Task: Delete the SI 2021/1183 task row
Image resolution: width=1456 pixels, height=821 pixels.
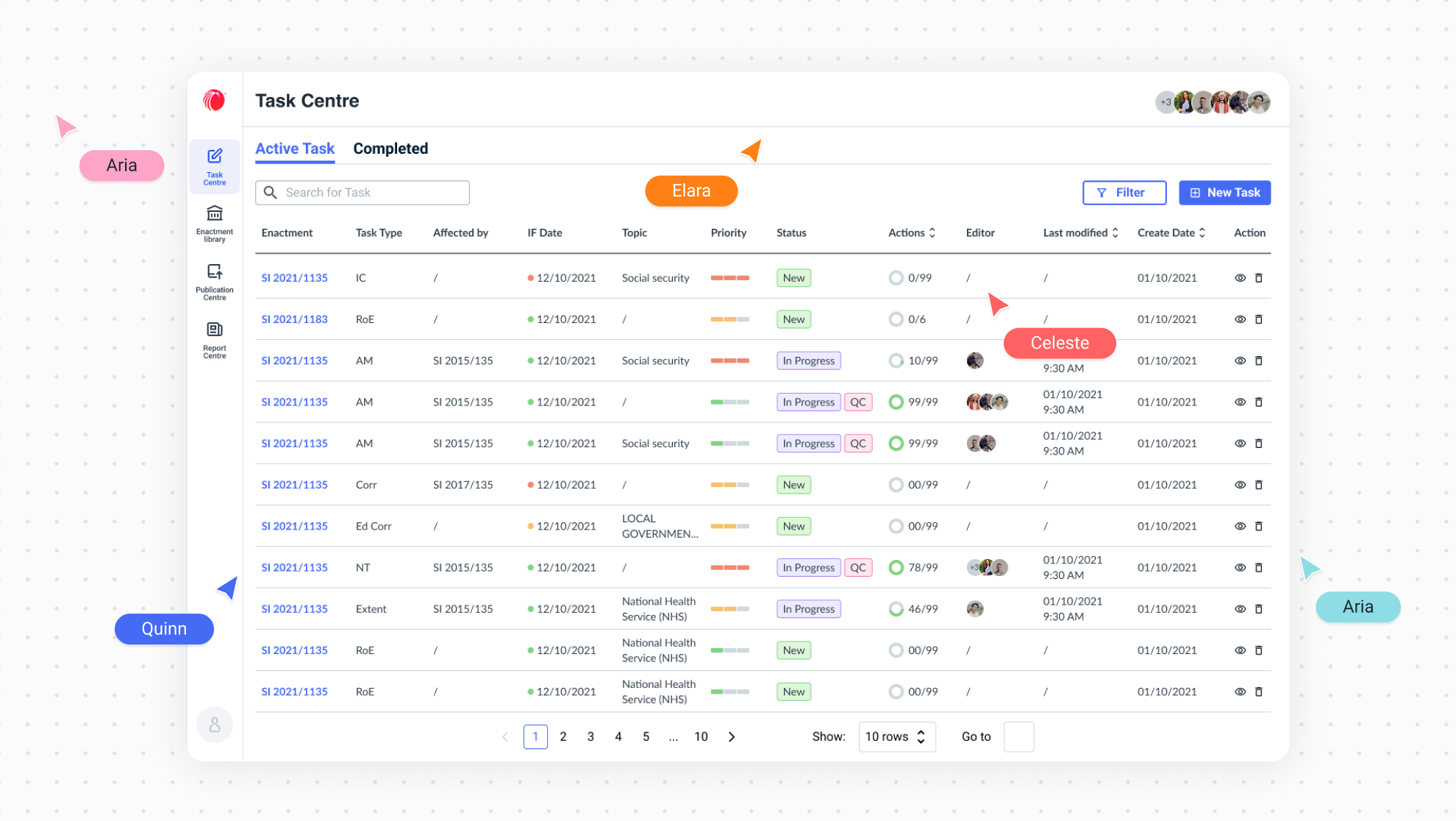Action: [1258, 319]
